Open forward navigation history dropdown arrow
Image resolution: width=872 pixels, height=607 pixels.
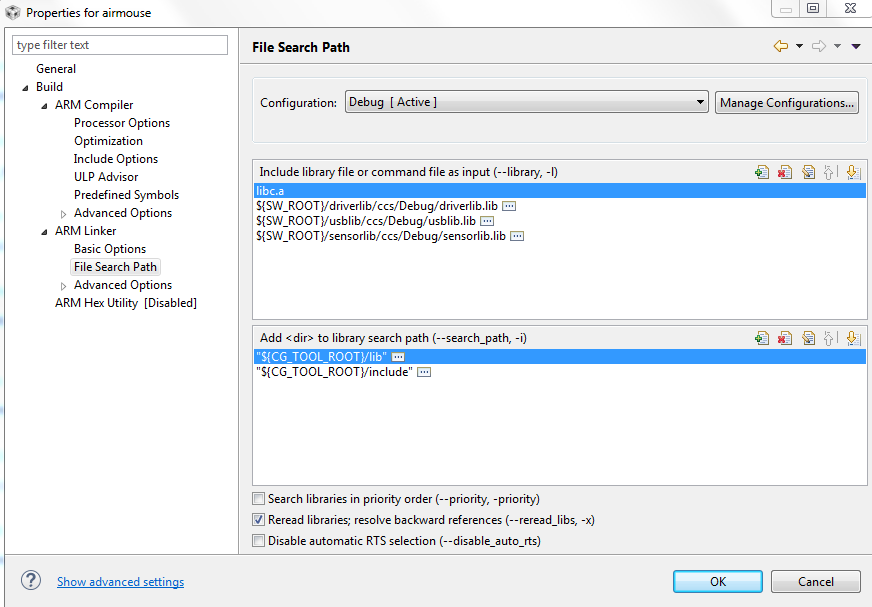click(837, 46)
